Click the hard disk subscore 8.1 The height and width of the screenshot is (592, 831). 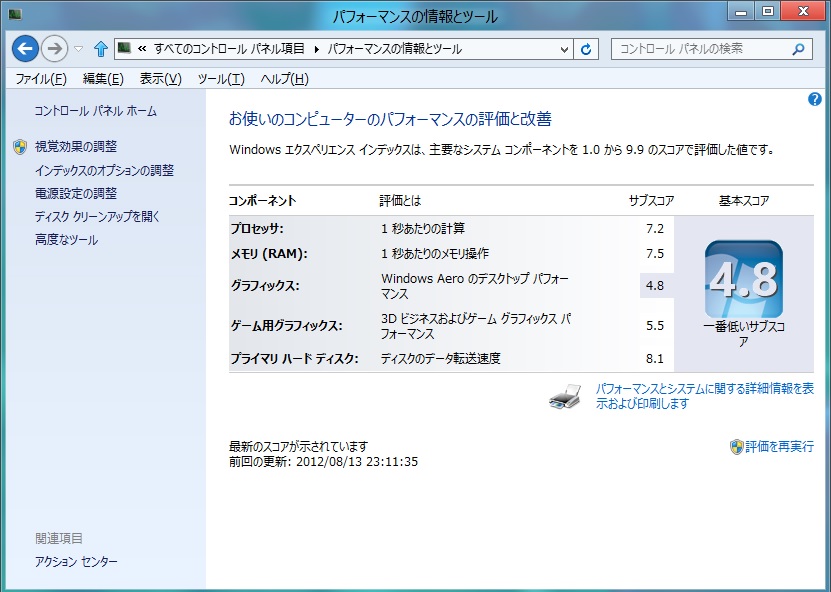(655, 359)
